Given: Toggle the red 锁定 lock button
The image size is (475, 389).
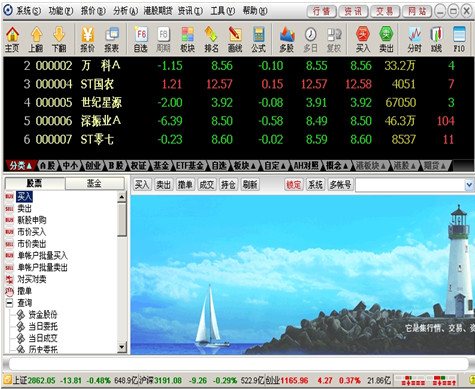Looking at the screenshot, I should (x=294, y=184).
